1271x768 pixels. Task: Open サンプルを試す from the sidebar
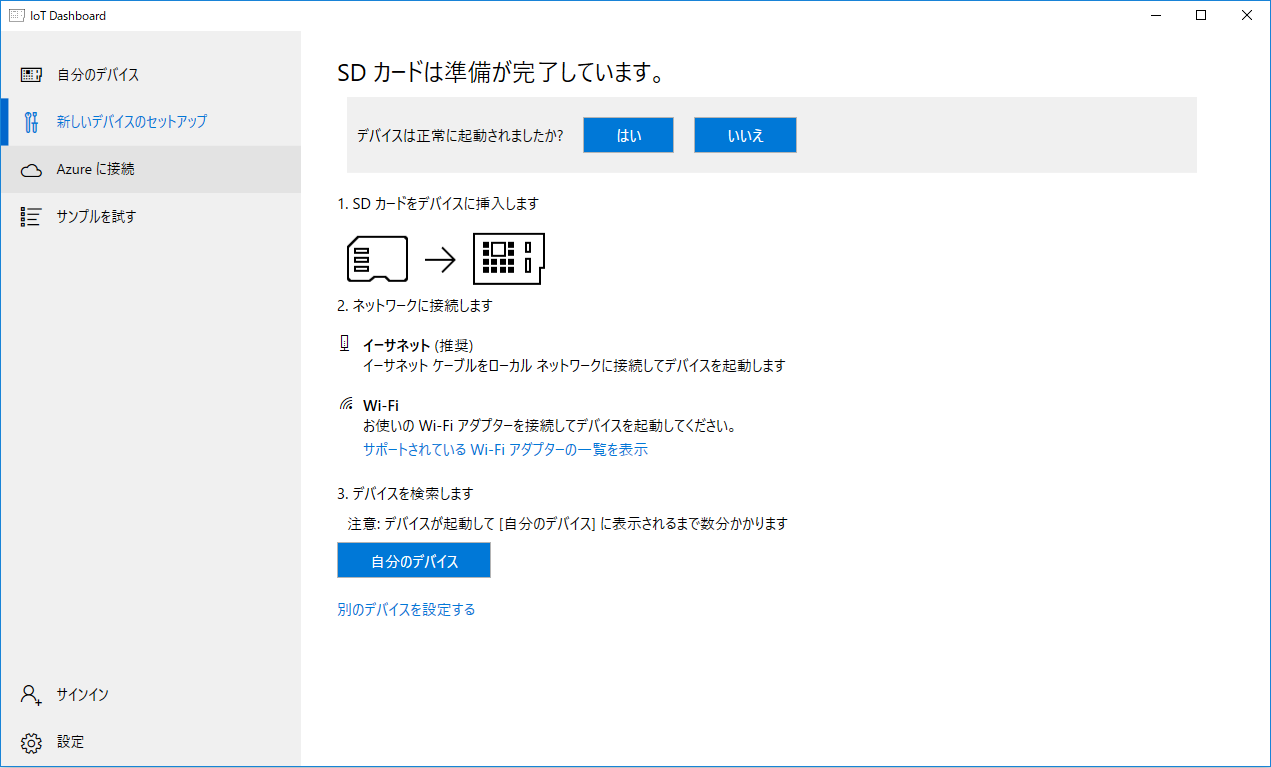point(151,217)
